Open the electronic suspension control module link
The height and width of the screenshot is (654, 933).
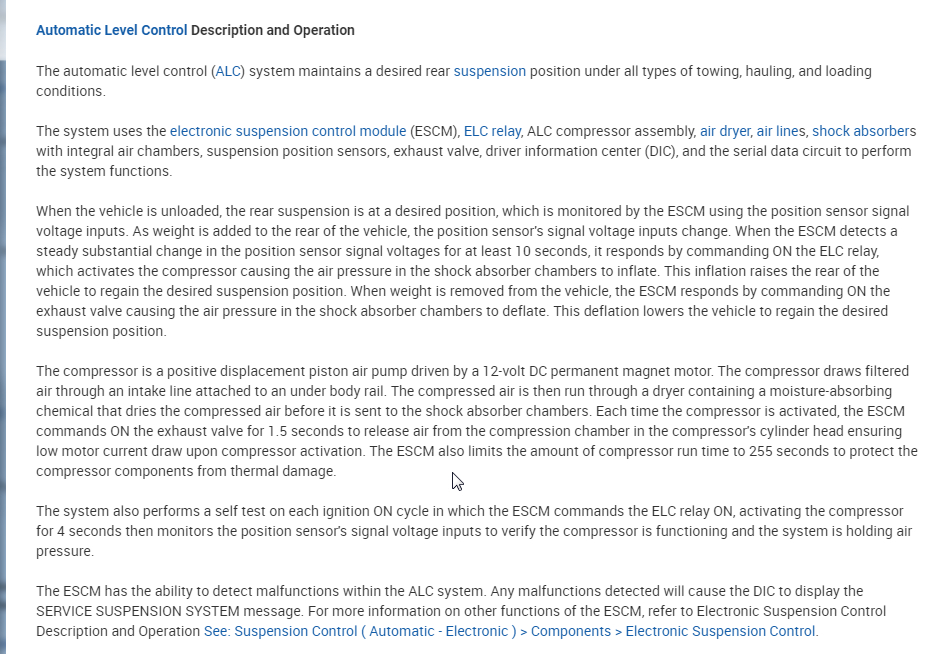tap(288, 131)
